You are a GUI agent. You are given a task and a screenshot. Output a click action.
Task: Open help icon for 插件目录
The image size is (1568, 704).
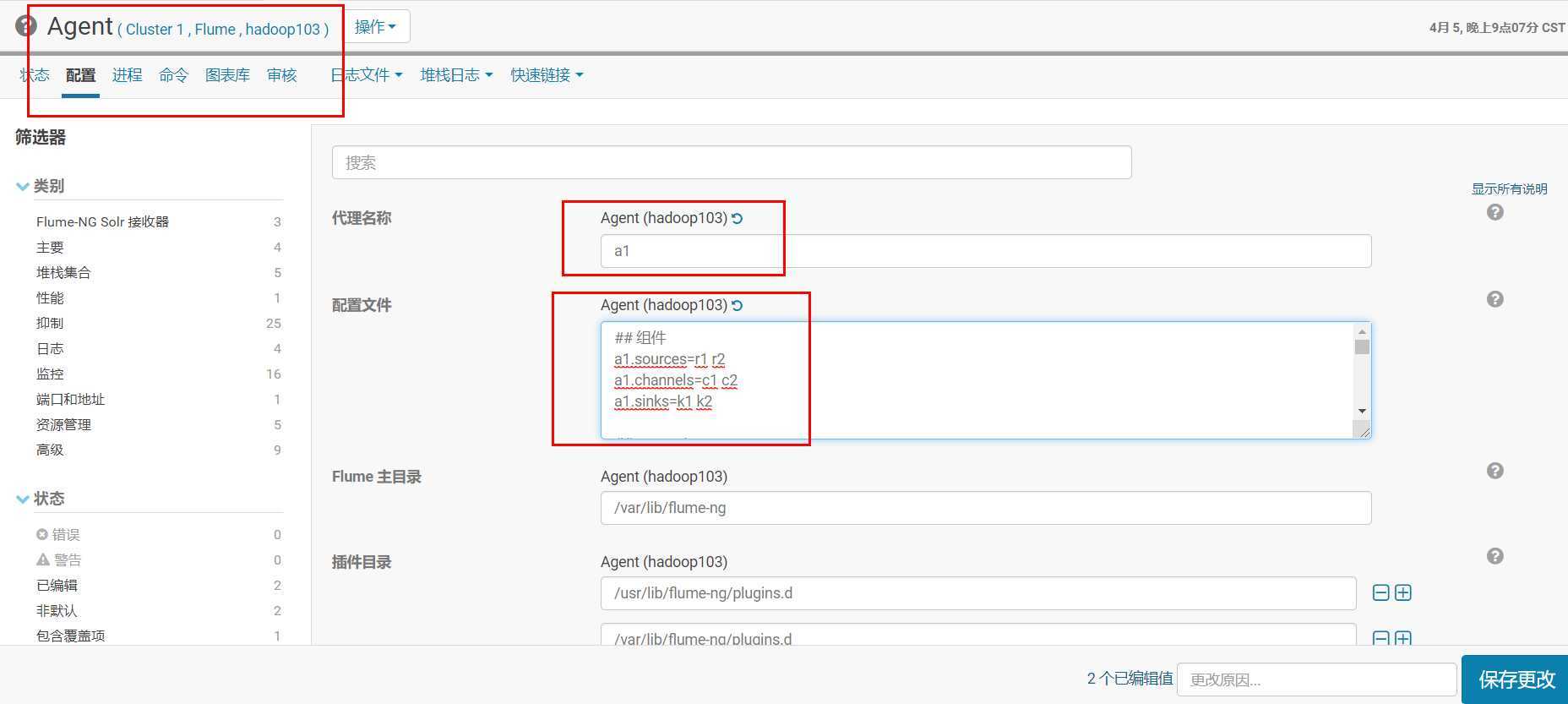[x=1494, y=556]
